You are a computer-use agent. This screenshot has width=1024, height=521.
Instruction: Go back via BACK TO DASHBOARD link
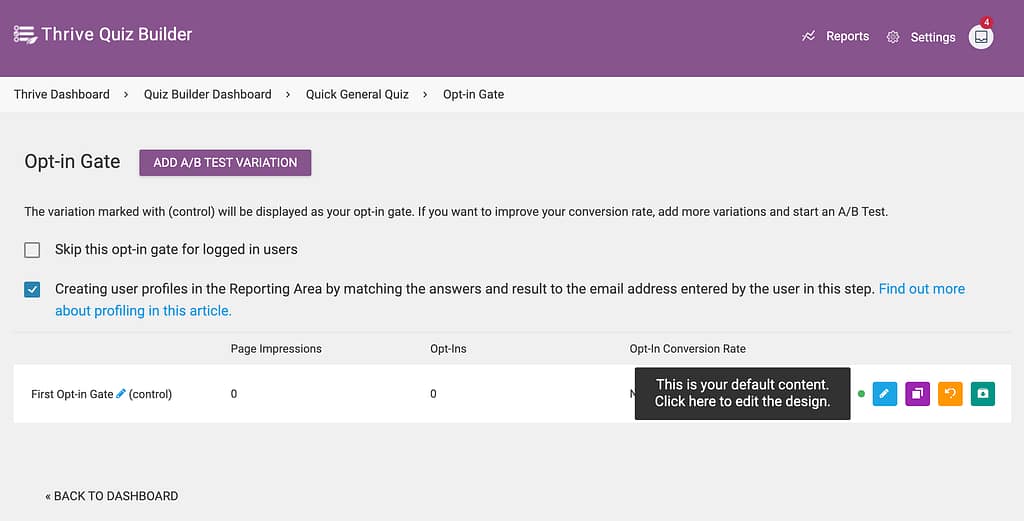click(x=112, y=496)
